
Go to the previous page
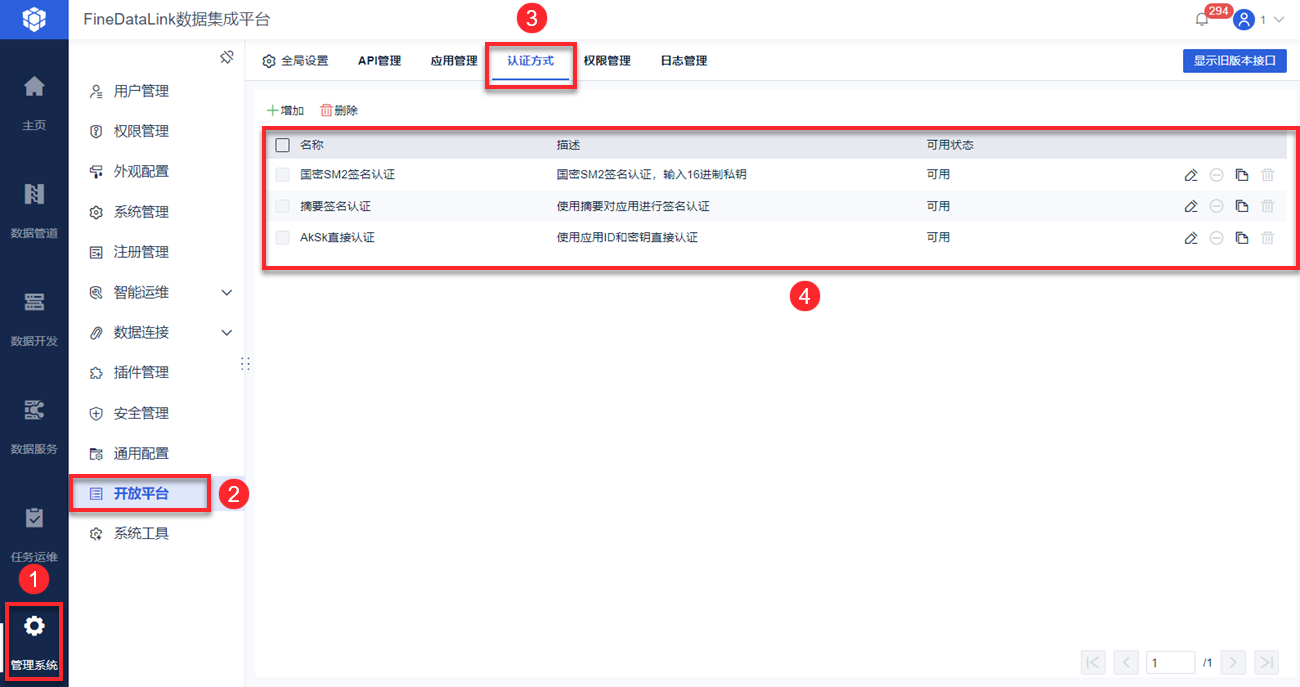tap(1126, 662)
